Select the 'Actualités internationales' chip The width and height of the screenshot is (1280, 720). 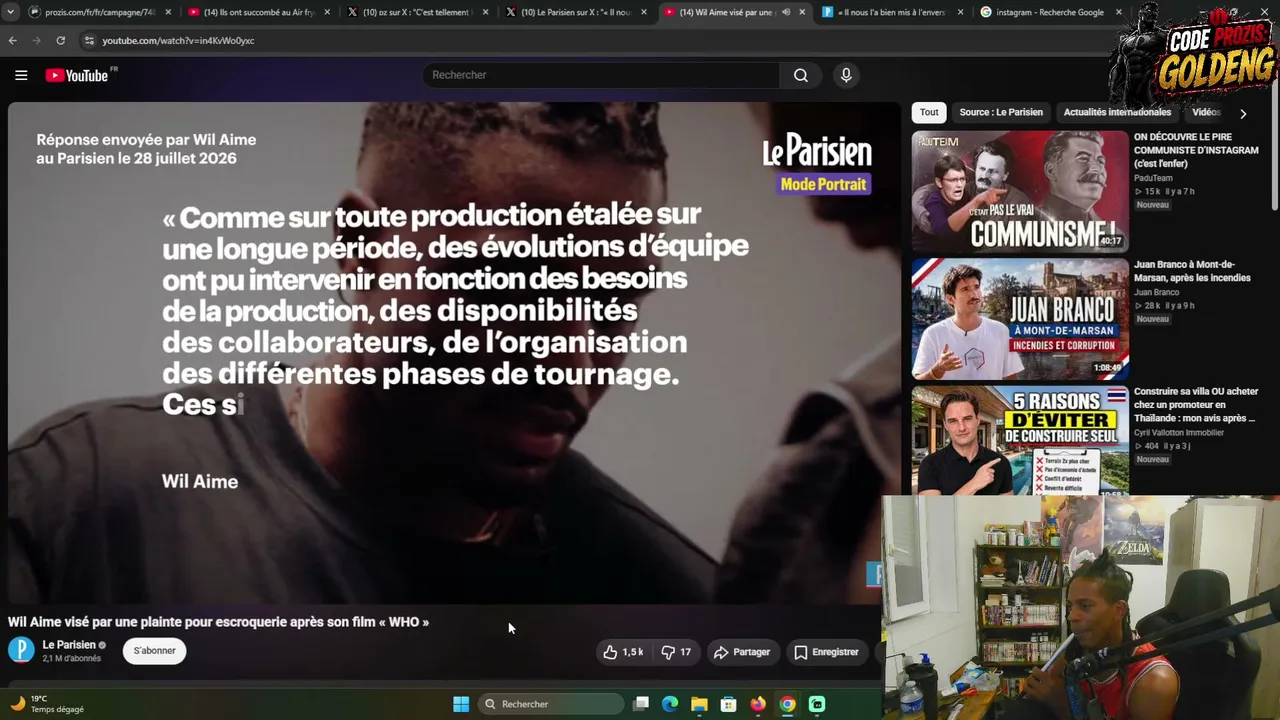(1117, 113)
